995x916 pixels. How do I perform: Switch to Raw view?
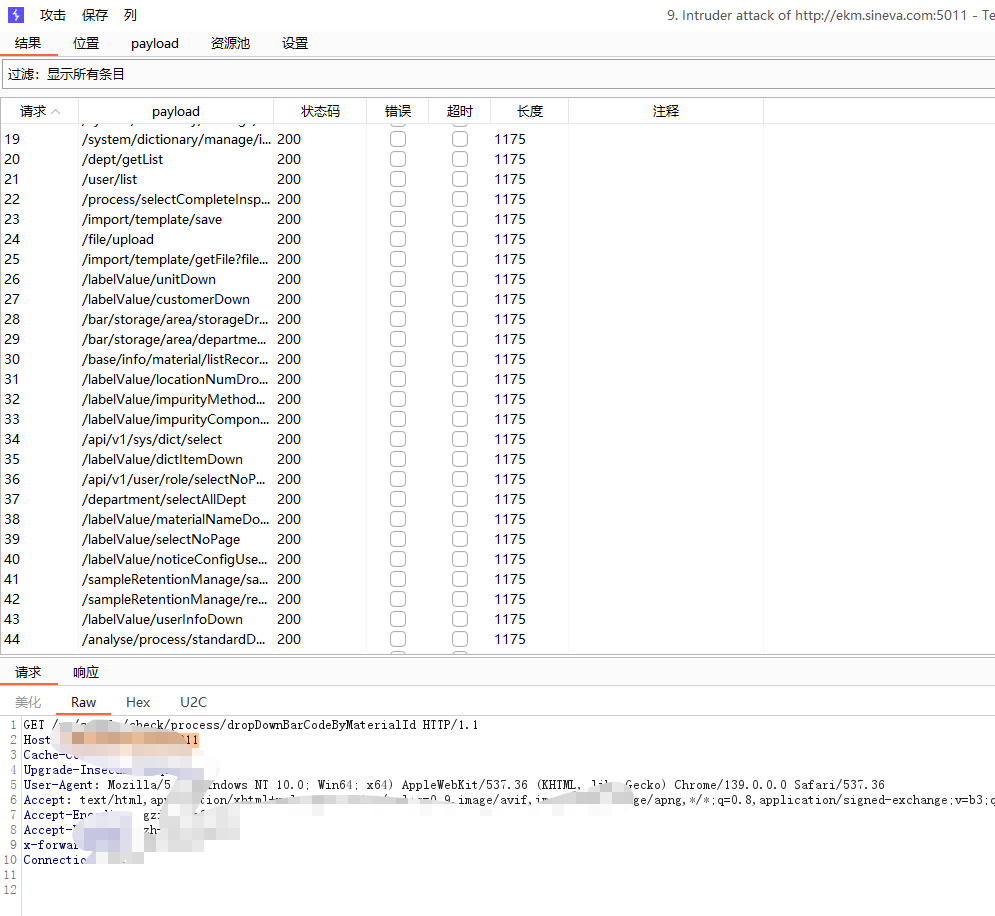[x=83, y=702]
